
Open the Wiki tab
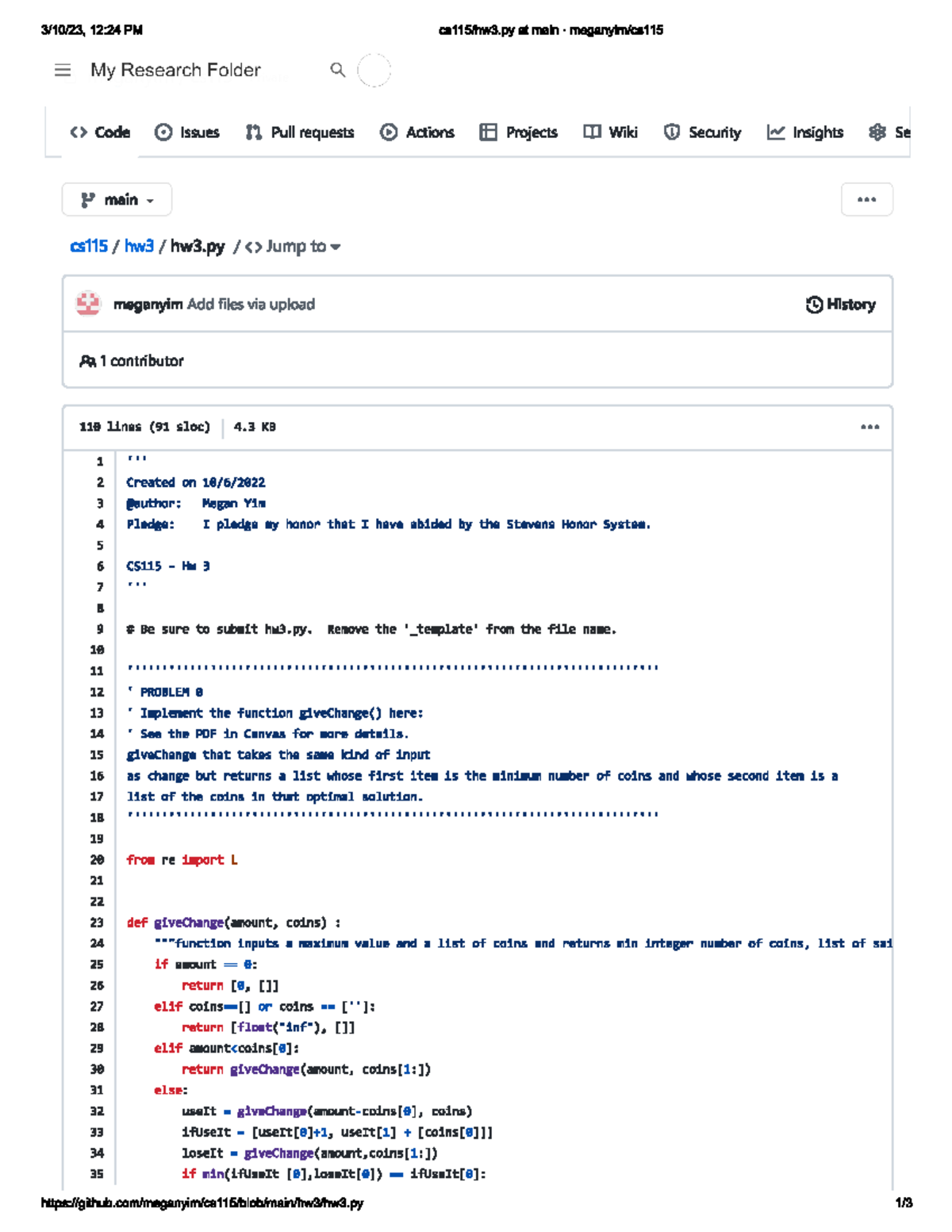tap(611, 132)
